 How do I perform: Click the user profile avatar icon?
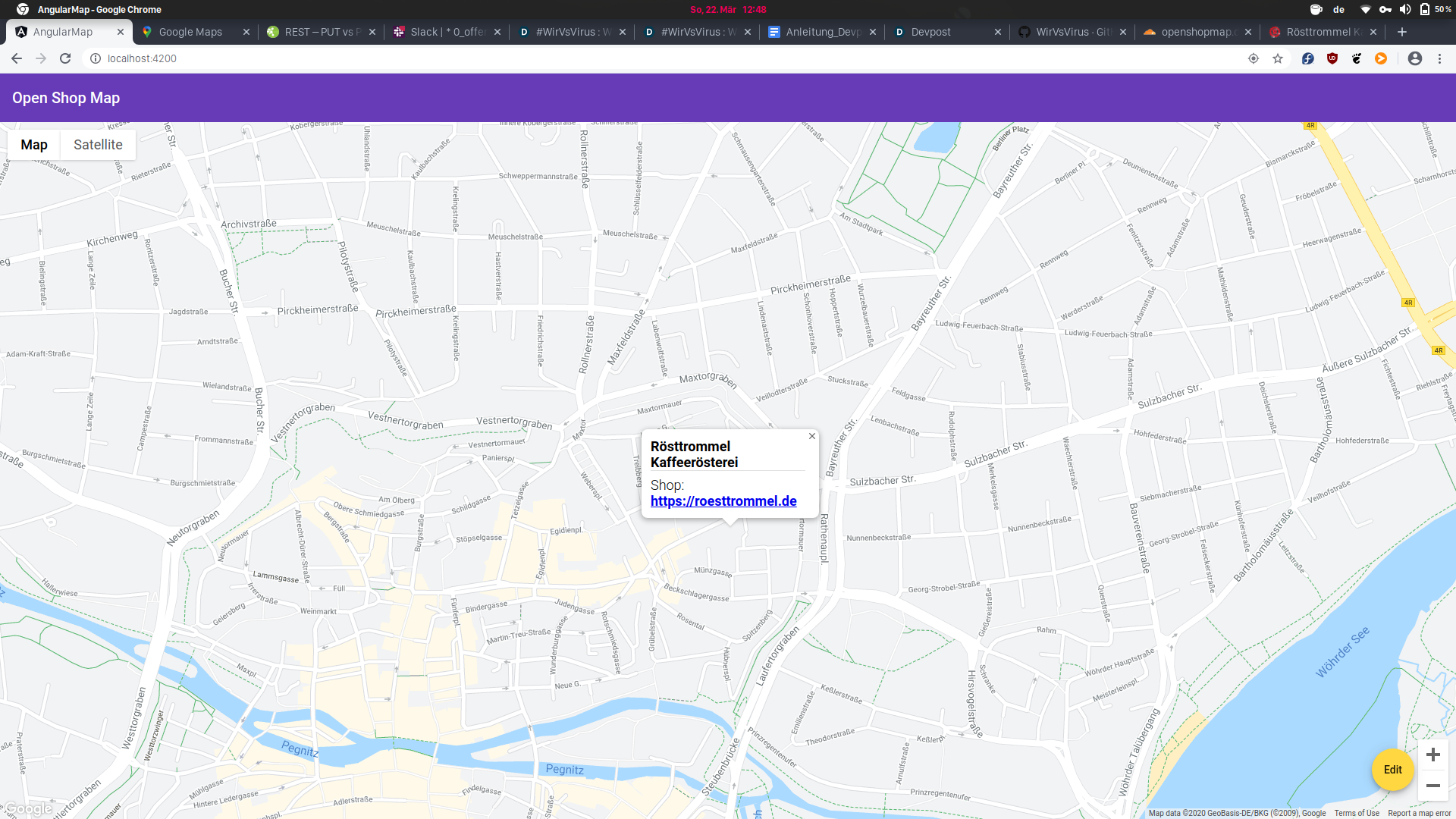click(x=1415, y=58)
